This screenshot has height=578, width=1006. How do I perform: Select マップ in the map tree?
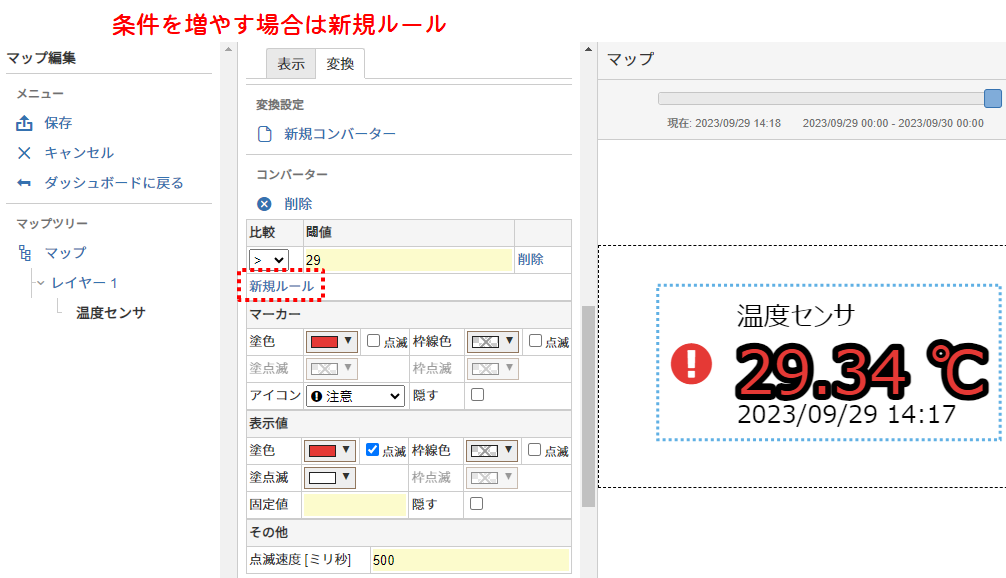[x=65, y=253]
